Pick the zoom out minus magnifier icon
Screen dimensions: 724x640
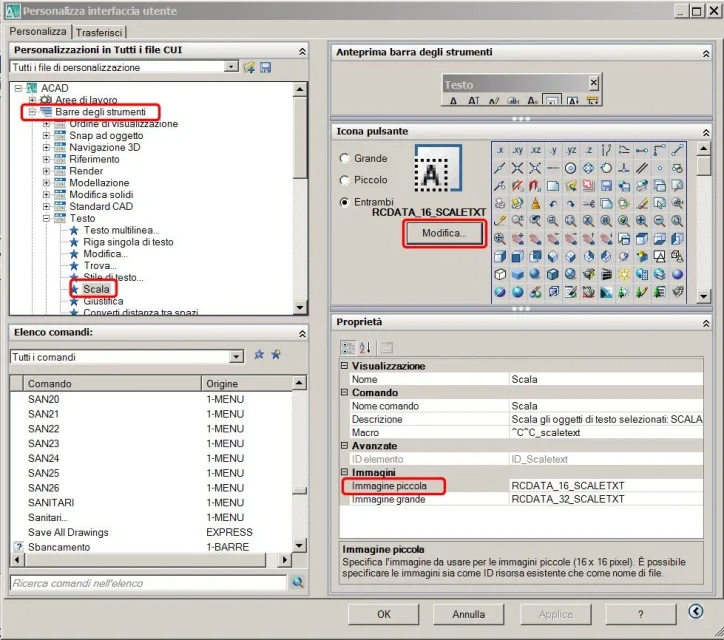pyautogui.click(x=660, y=221)
